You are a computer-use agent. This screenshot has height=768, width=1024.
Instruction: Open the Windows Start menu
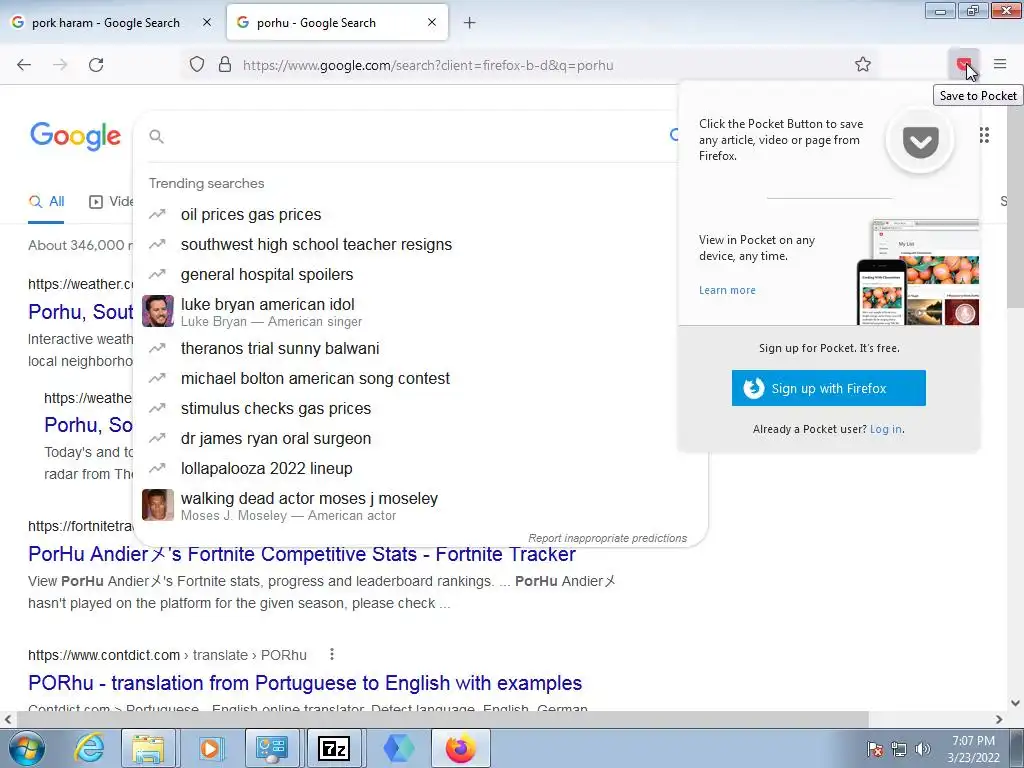pos(26,748)
